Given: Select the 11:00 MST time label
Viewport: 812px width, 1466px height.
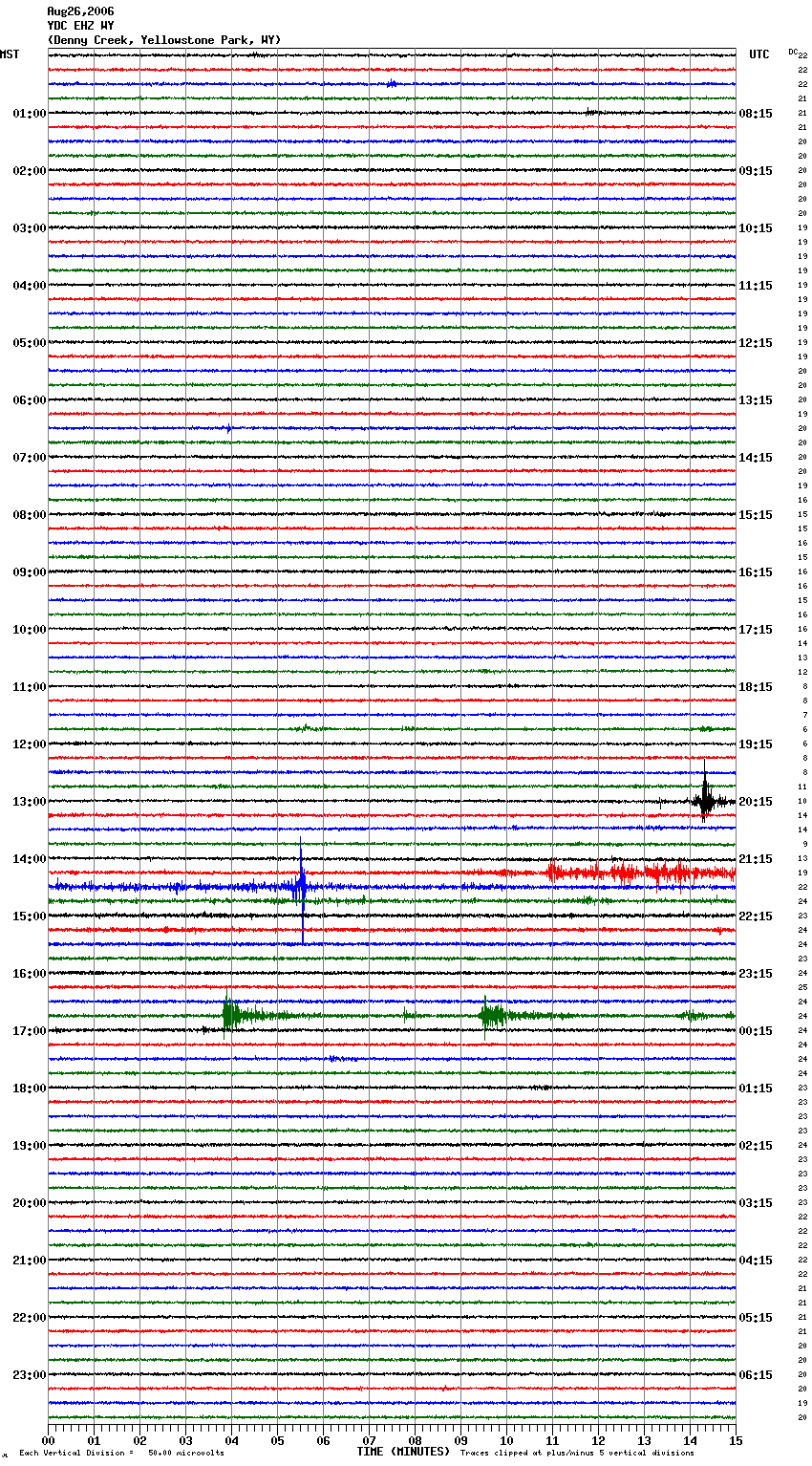Looking at the screenshot, I should [x=30, y=687].
